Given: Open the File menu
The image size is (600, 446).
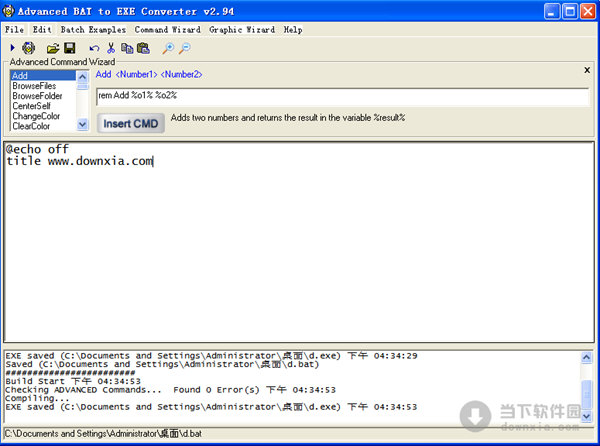Looking at the screenshot, I should [x=14, y=30].
